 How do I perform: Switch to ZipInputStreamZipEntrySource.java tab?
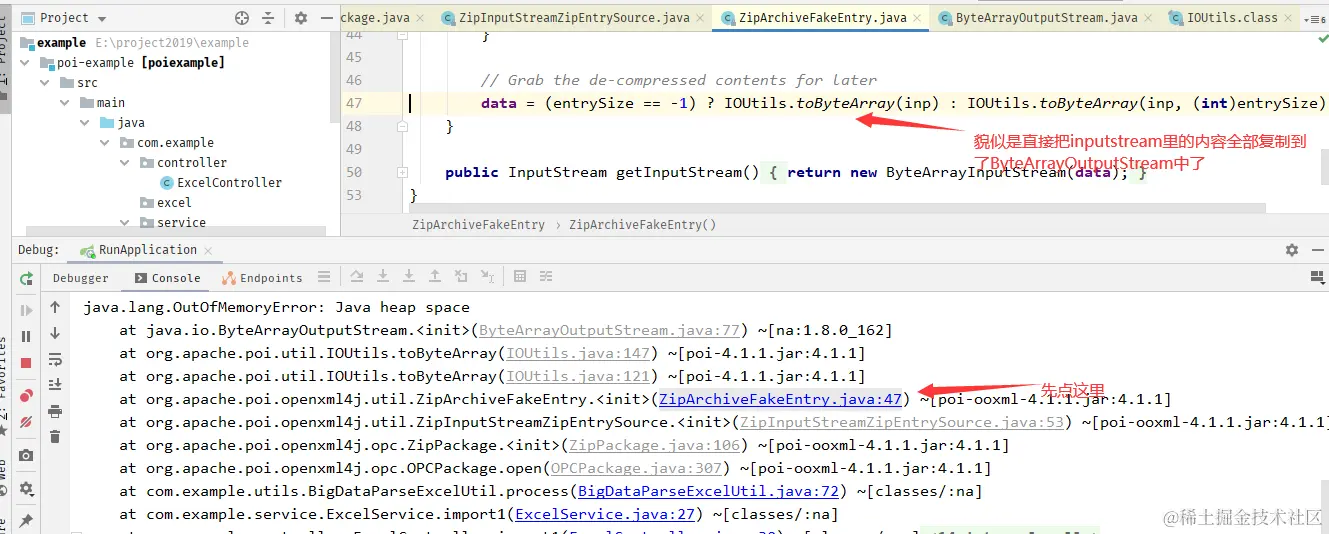click(575, 18)
